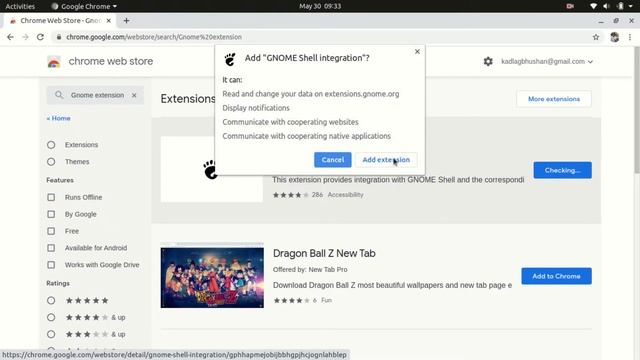Viewport: 640px width, 360px height.
Task: Cancel adding the extension
Action: 333,160
